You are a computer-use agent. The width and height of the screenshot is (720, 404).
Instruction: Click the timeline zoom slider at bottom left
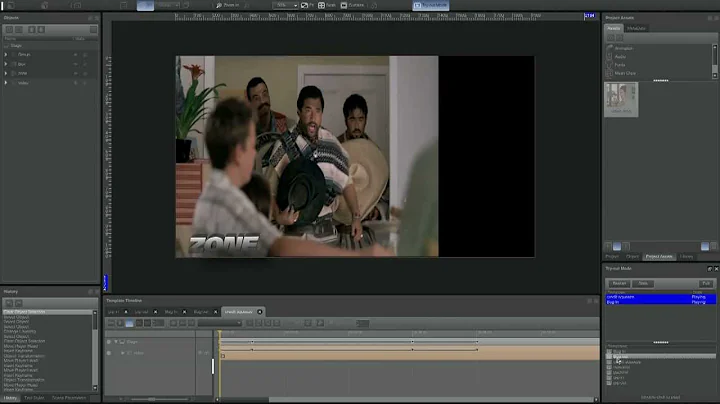(x=152, y=399)
